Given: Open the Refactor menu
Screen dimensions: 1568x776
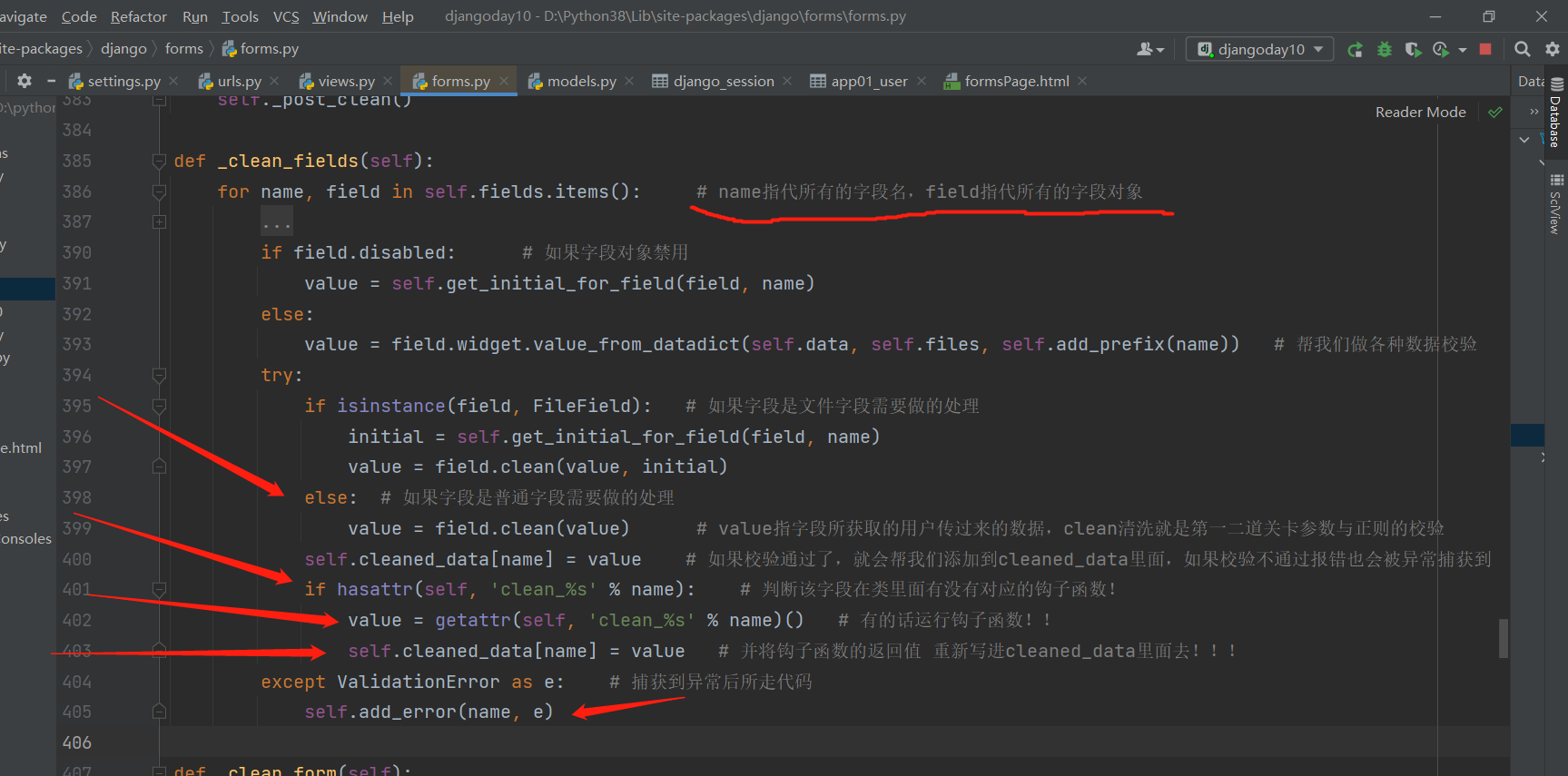Looking at the screenshot, I should click(x=139, y=16).
